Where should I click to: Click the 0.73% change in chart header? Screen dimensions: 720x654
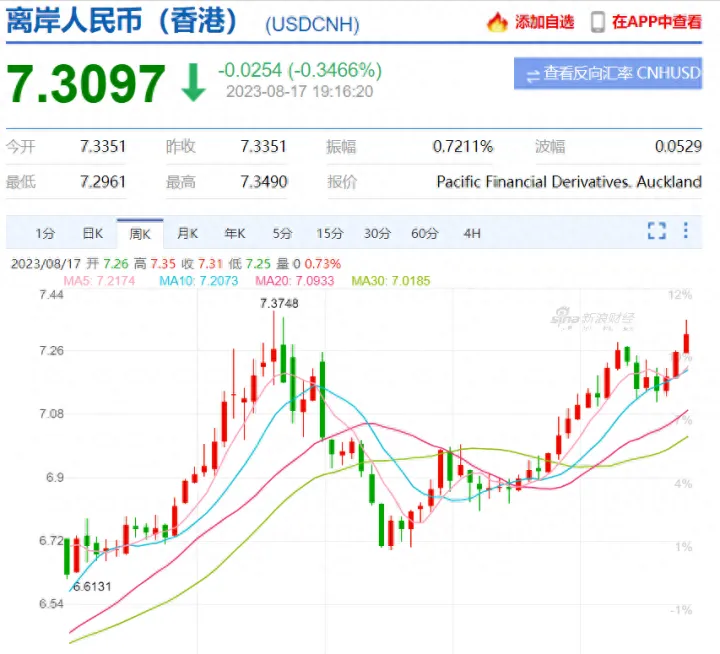[x=323, y=264]
